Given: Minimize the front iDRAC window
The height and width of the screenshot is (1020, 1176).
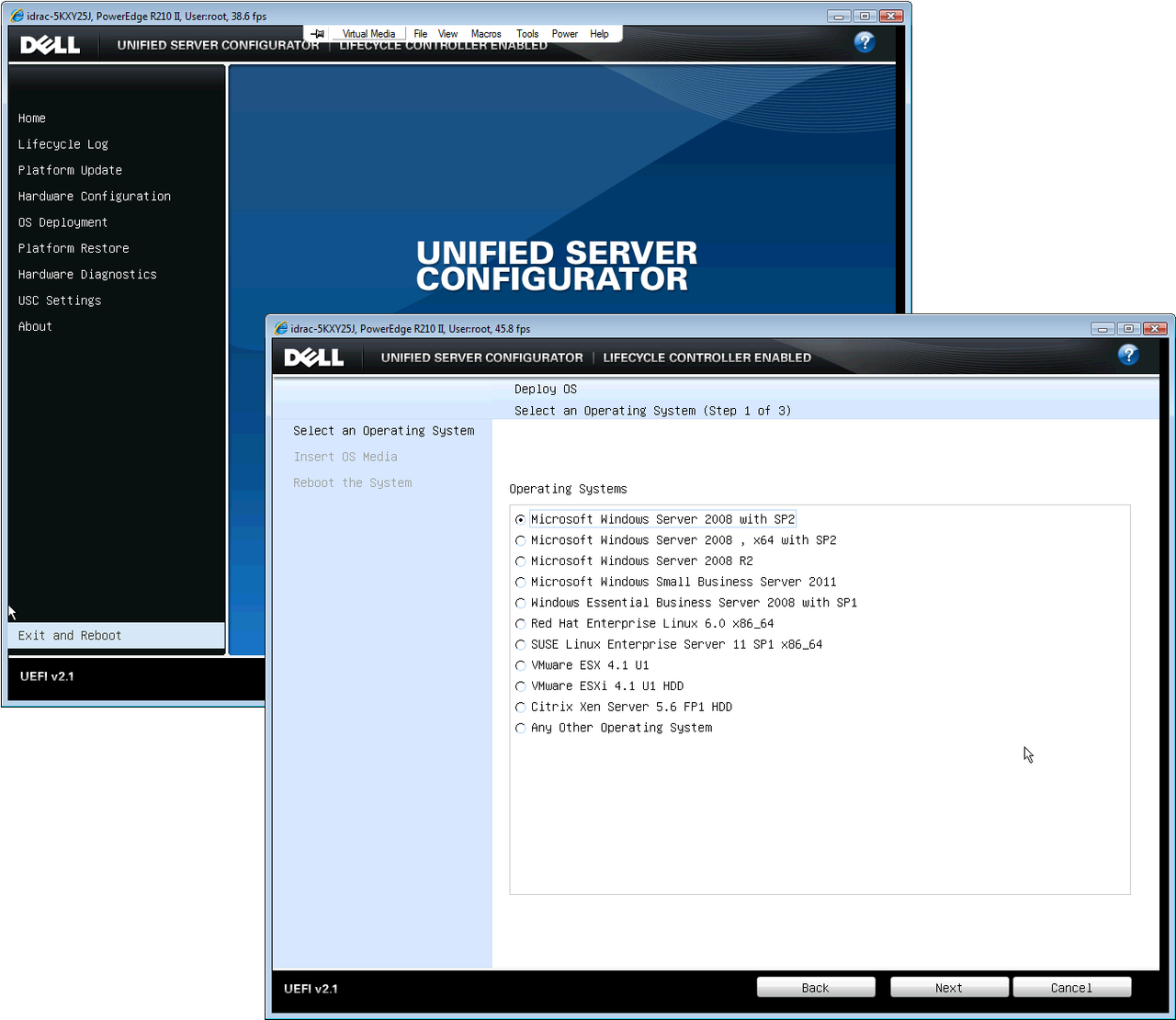Looking at the screenshot, I should 1102,328.
